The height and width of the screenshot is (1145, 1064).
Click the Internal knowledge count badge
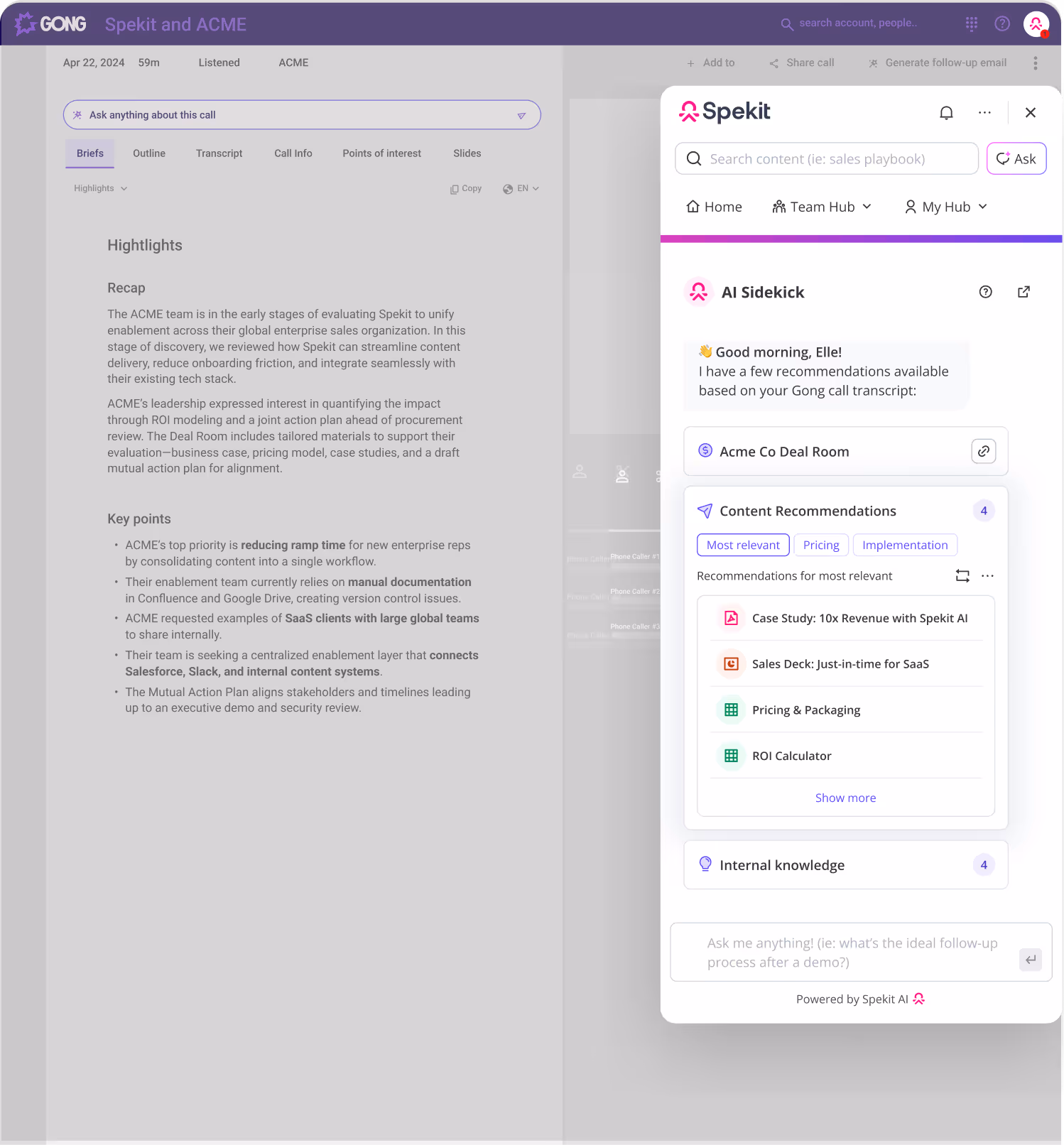coord(984,864)
